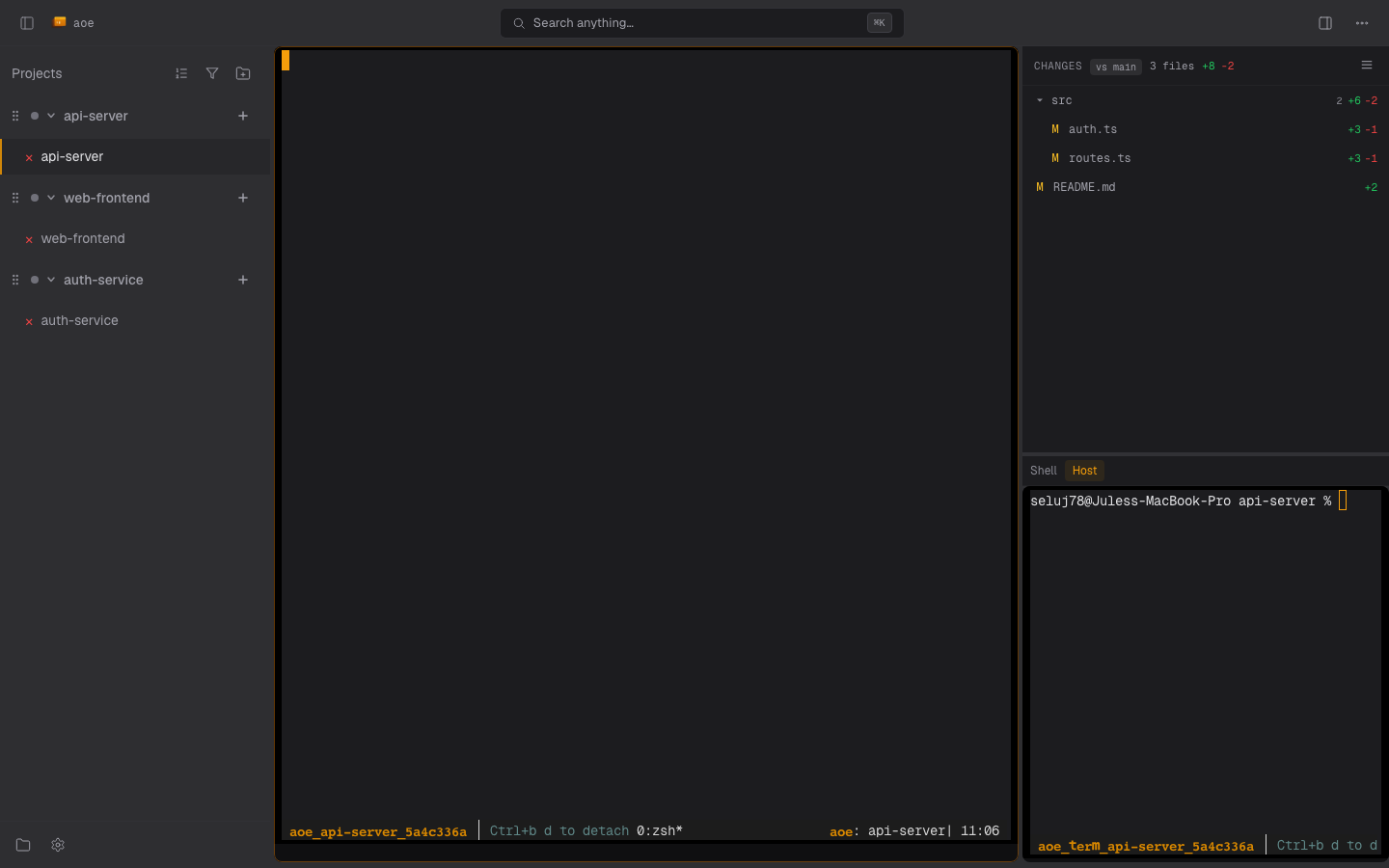This screenshot has height=868, width=1389.
Task: Open the vs main comparison selector
Action: coord(1116,67)
